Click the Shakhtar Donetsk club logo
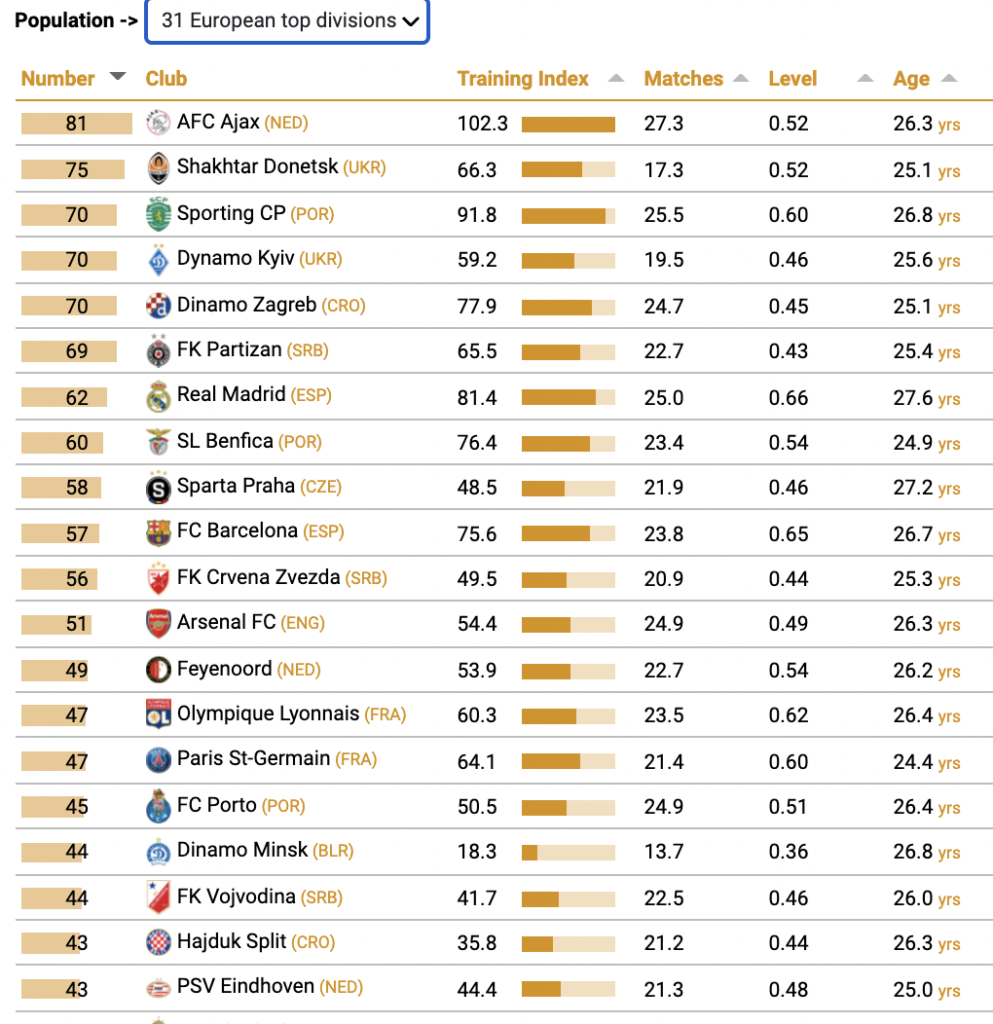The width and height of the screenshot is (993, 1024). 158,168
